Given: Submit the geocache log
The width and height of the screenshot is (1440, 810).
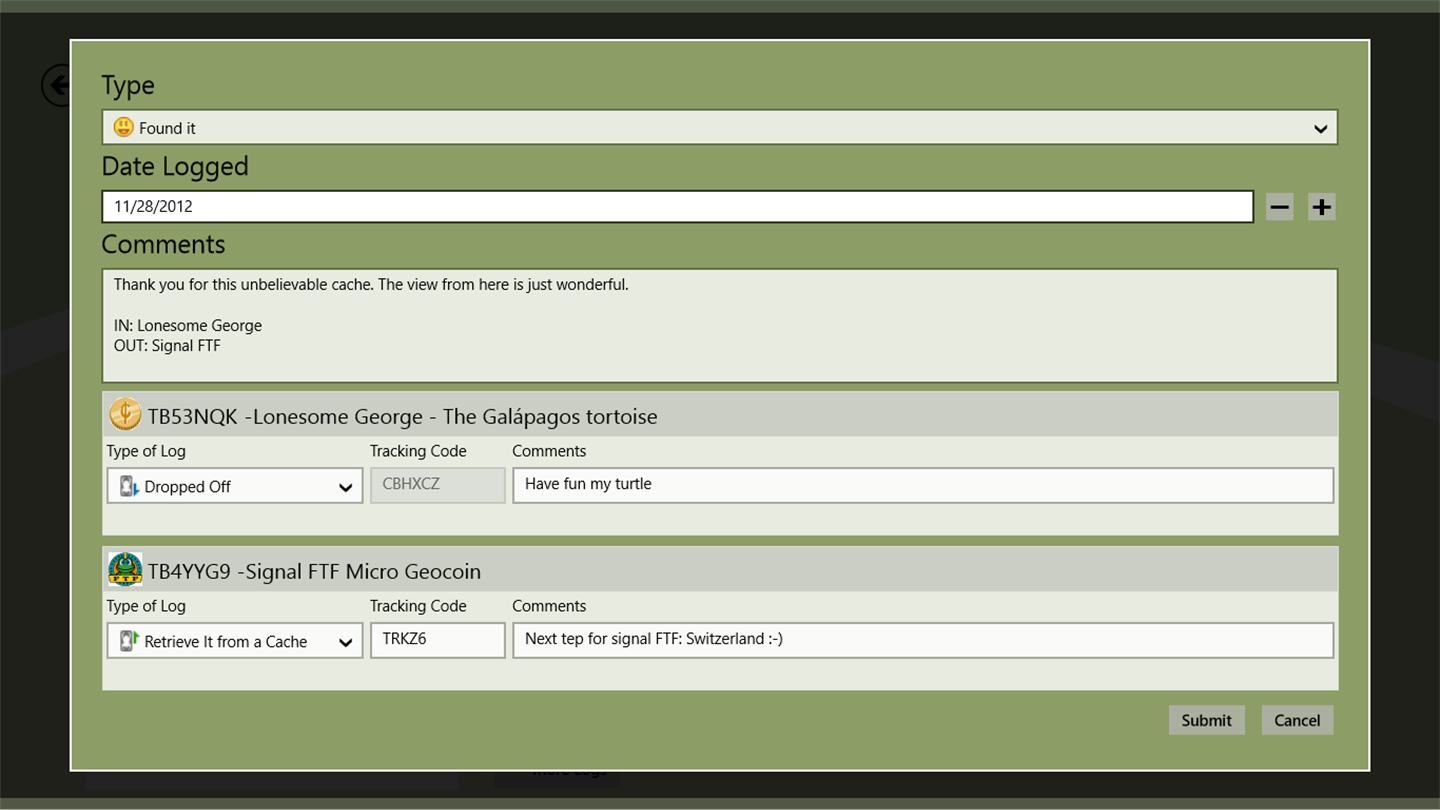Looking at the screenshot, I should click(1207, 720).
